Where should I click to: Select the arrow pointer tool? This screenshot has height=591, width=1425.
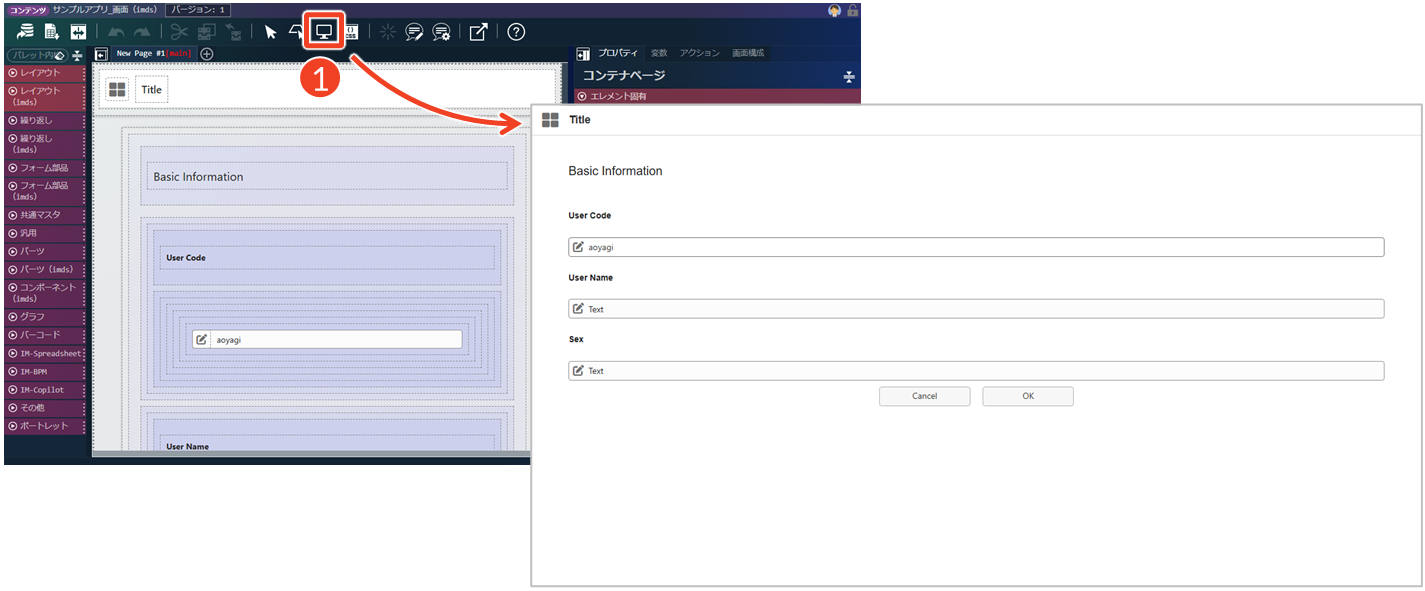(270, 32)
